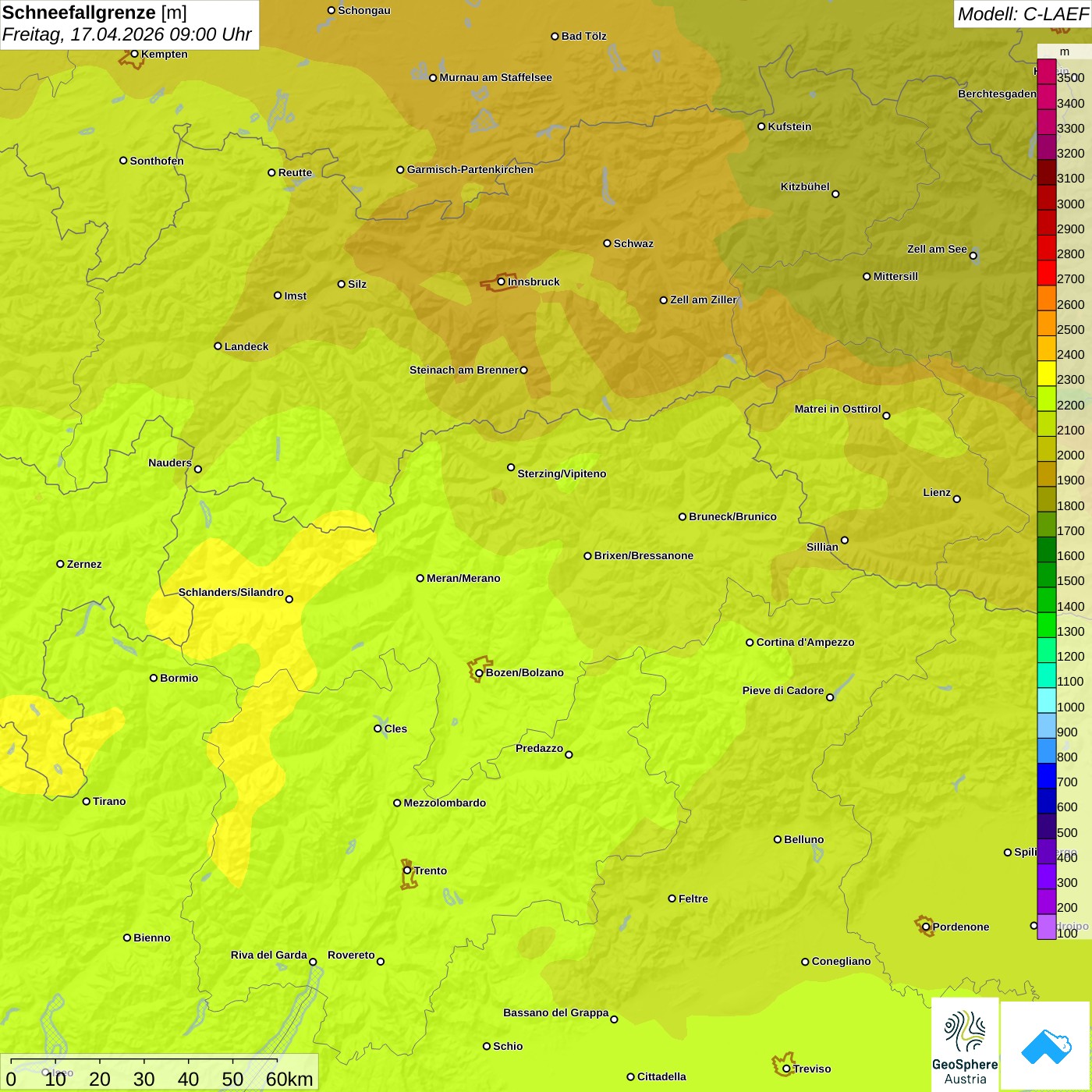Click the Bormio marker dot
This screenshot has height=1092, width=1092.
[154, 678]
